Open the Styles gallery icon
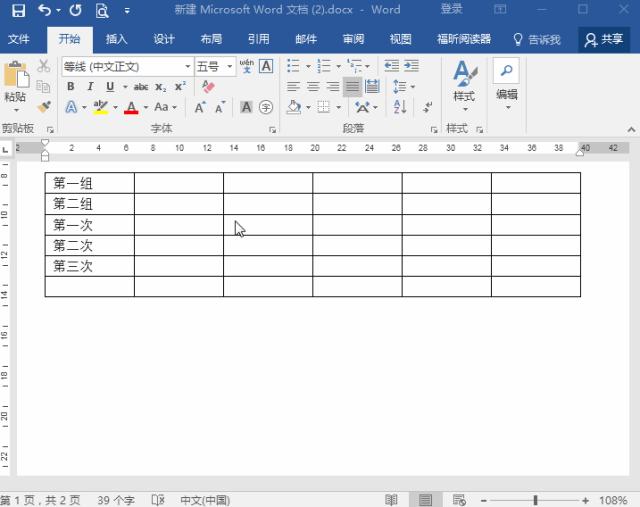Screen dimensions: 640x507 click(x=464, y=74)
